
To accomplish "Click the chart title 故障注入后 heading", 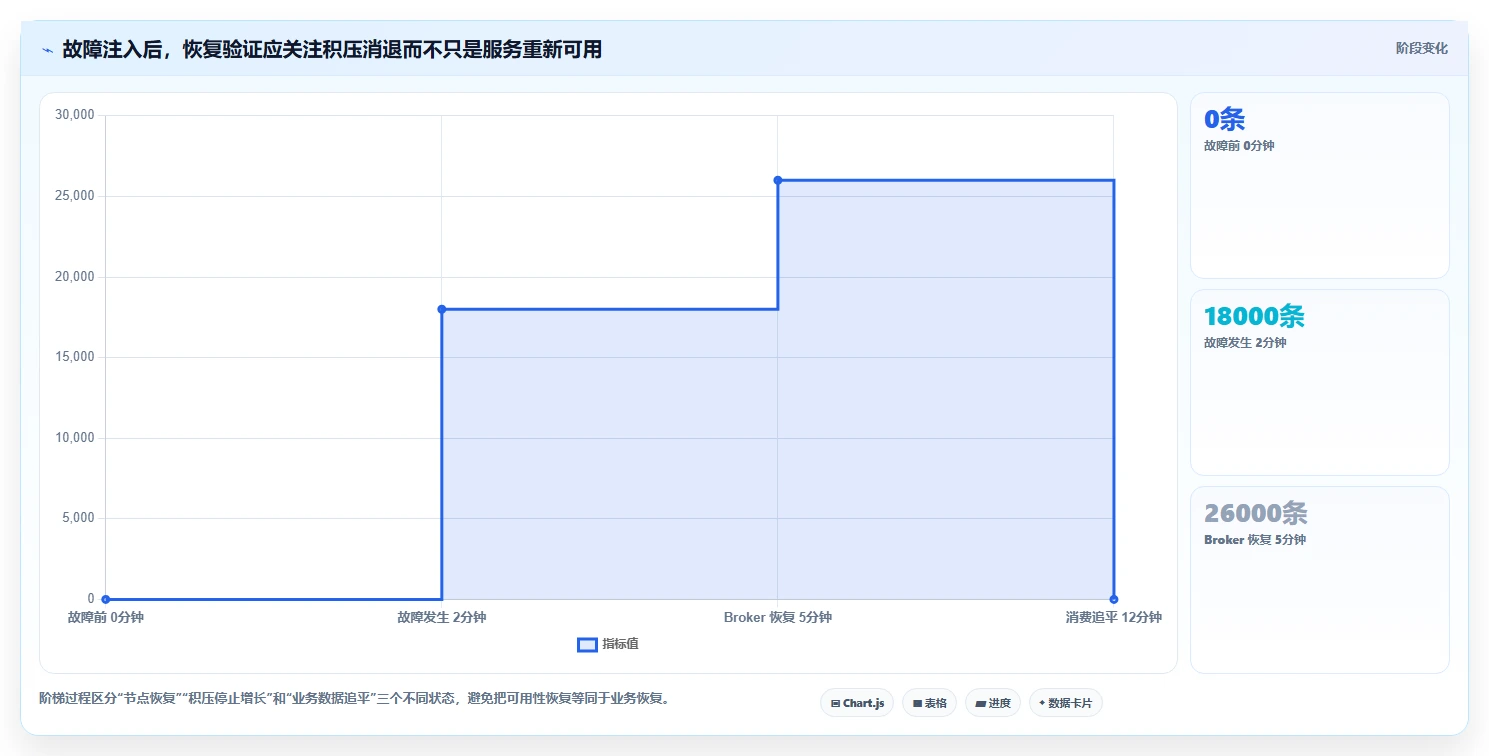I will tap(332, 49).
